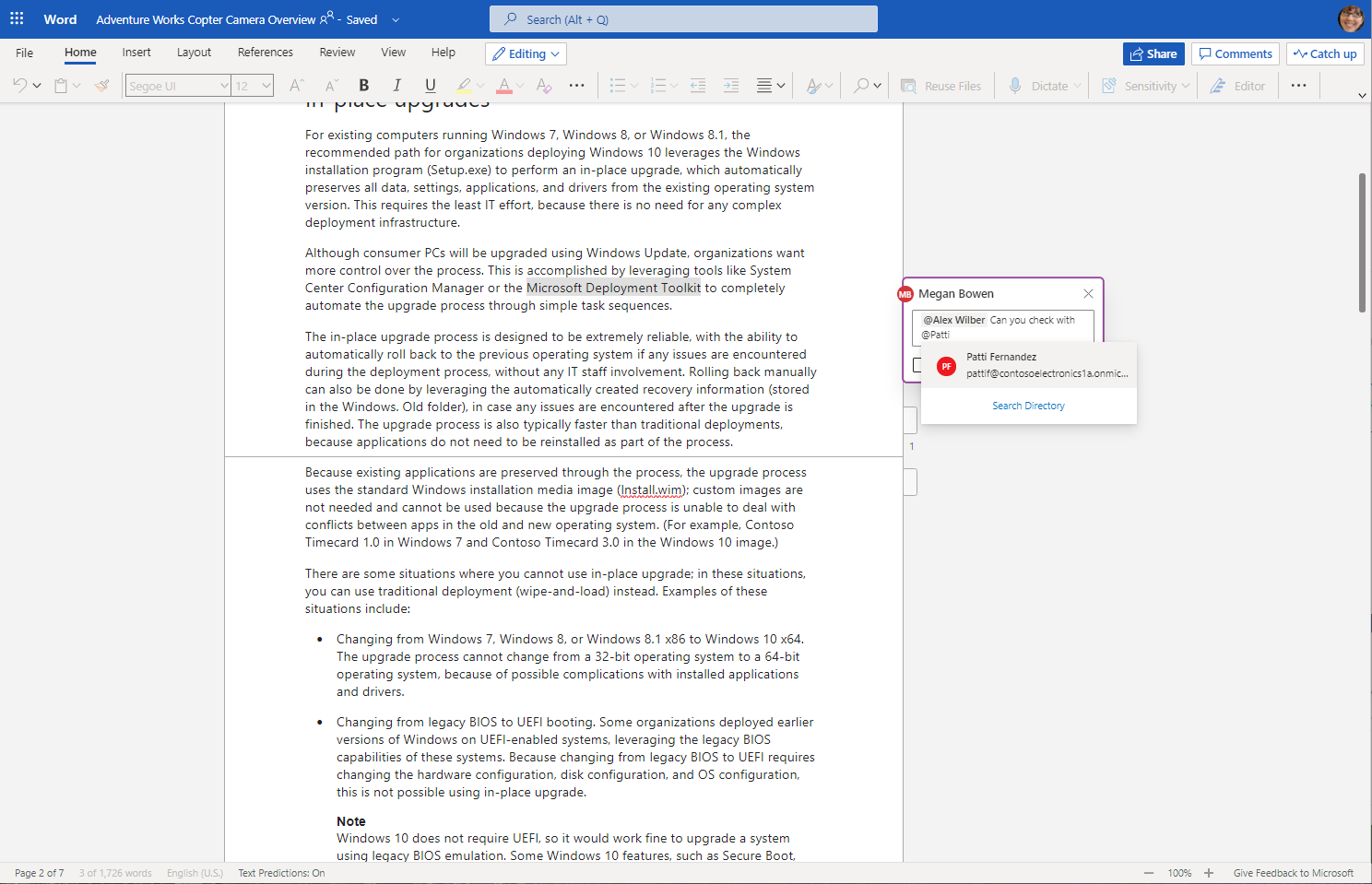Apply the red font color
This screenshot has width=1372, height=884.
pos(504,86)
